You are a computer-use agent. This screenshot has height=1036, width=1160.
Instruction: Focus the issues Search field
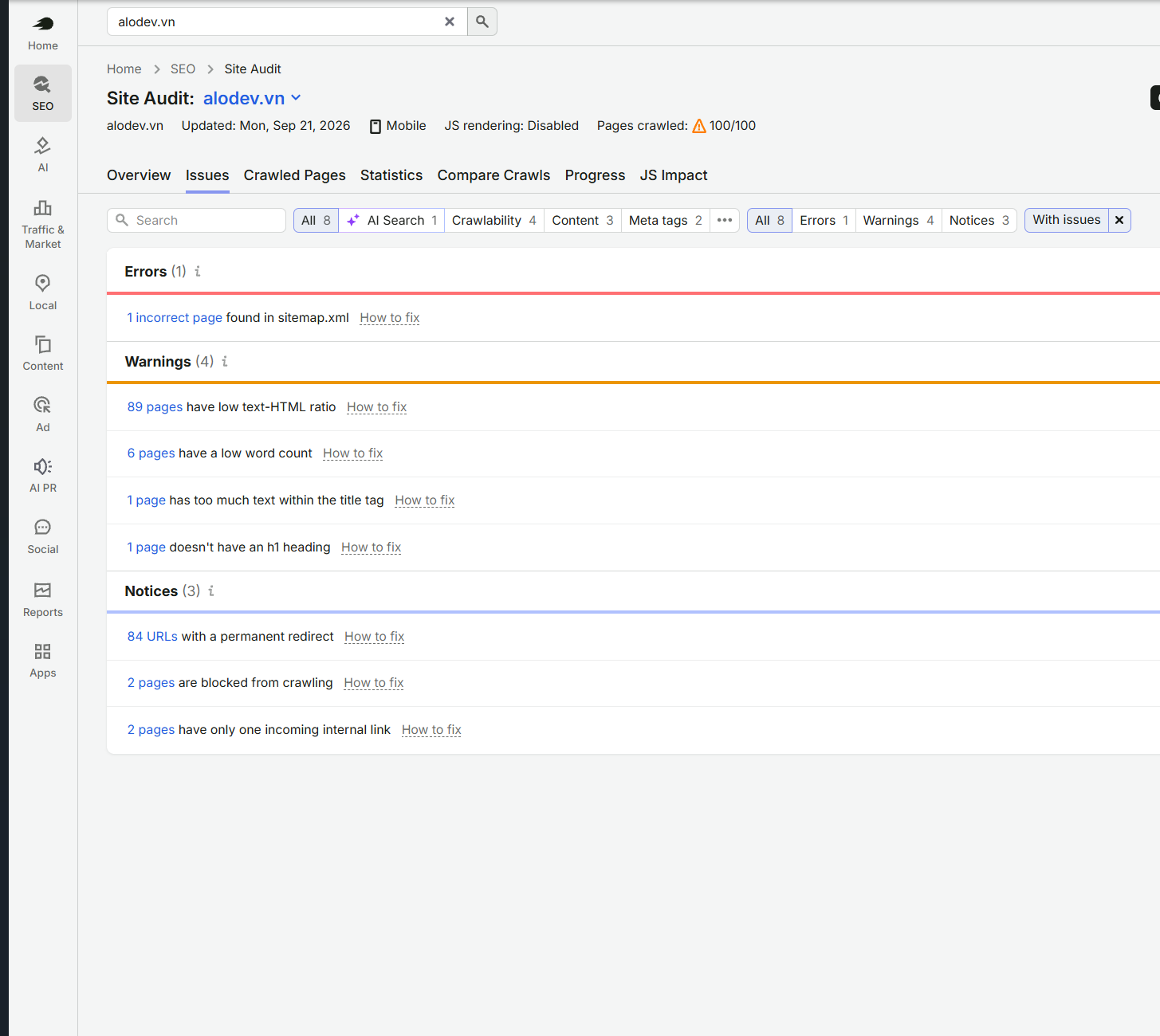196,220
